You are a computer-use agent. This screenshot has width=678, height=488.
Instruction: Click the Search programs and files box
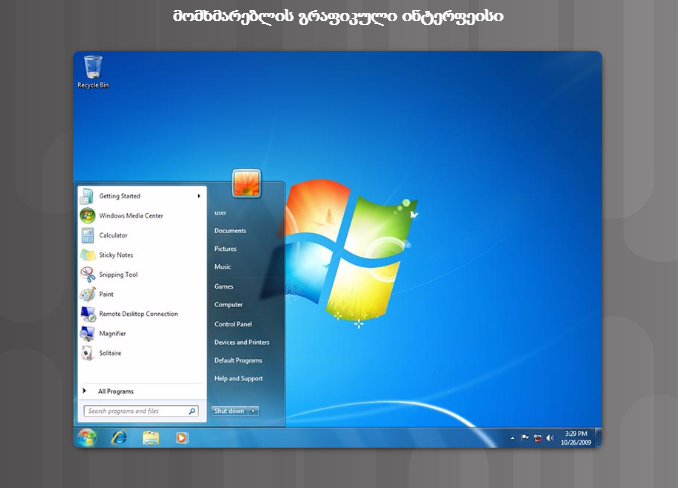[135, 411]
